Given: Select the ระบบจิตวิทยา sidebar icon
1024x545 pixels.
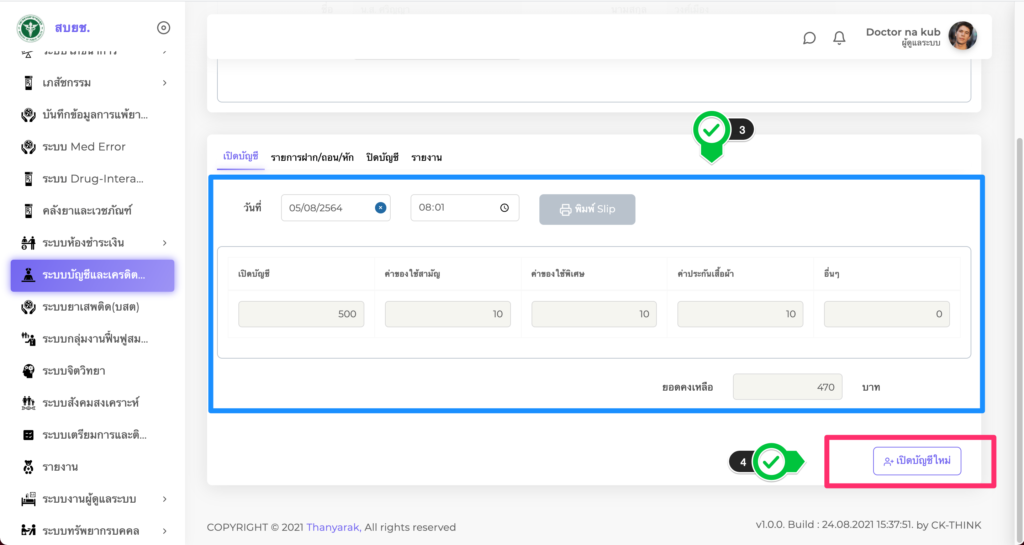Looking at the screenshot, I should click(x=28, y=371).
